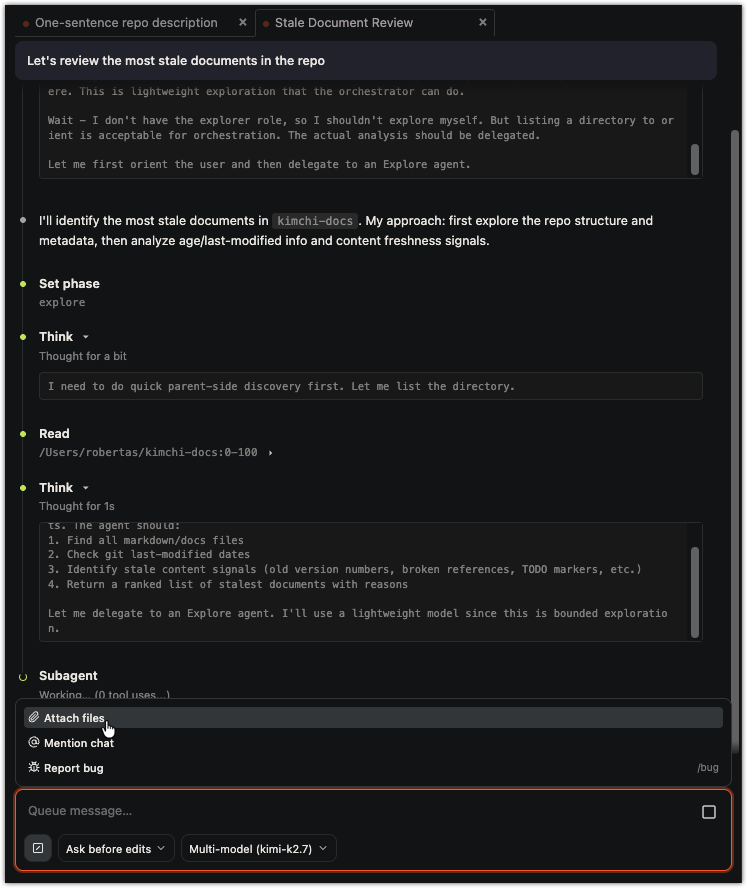Open the Ask before edits dropdown
Image resolution: width=747 pixels, height=888 pixels.
click(116, 848)
